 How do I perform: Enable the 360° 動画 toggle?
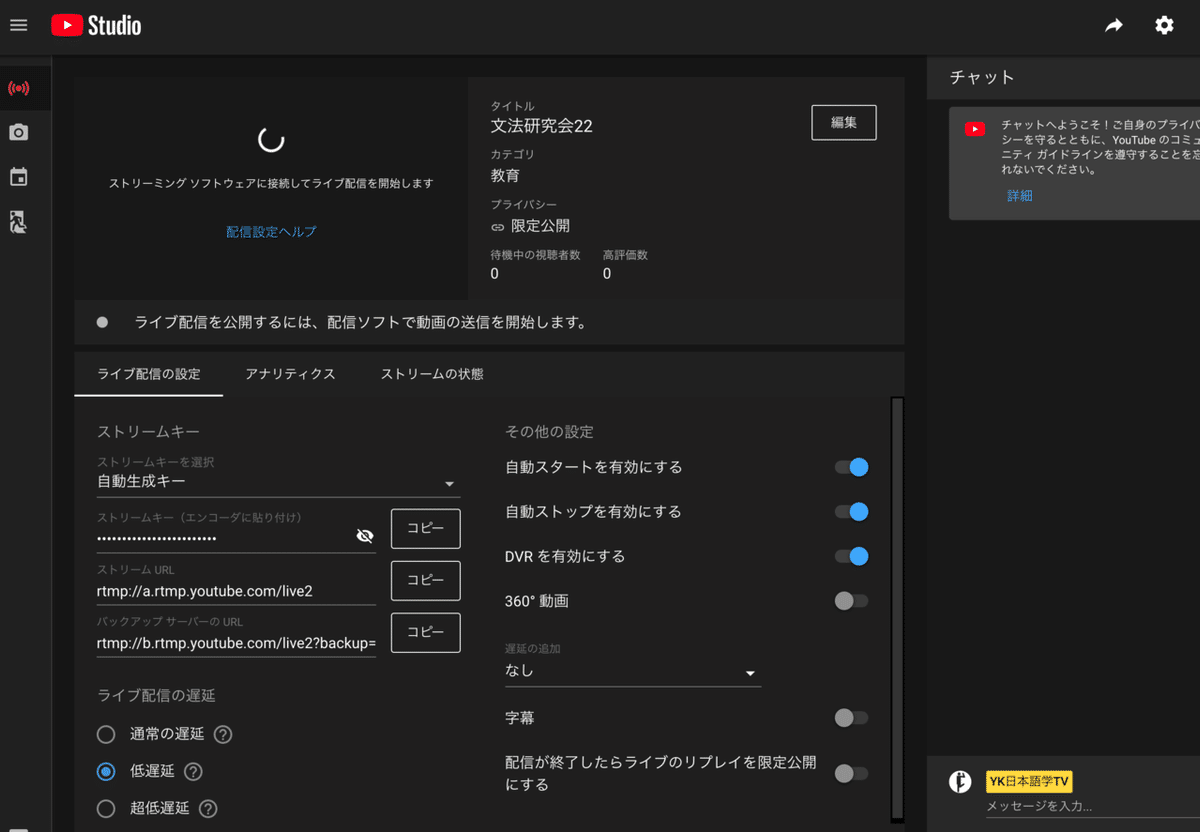click(x=851, y=601)
